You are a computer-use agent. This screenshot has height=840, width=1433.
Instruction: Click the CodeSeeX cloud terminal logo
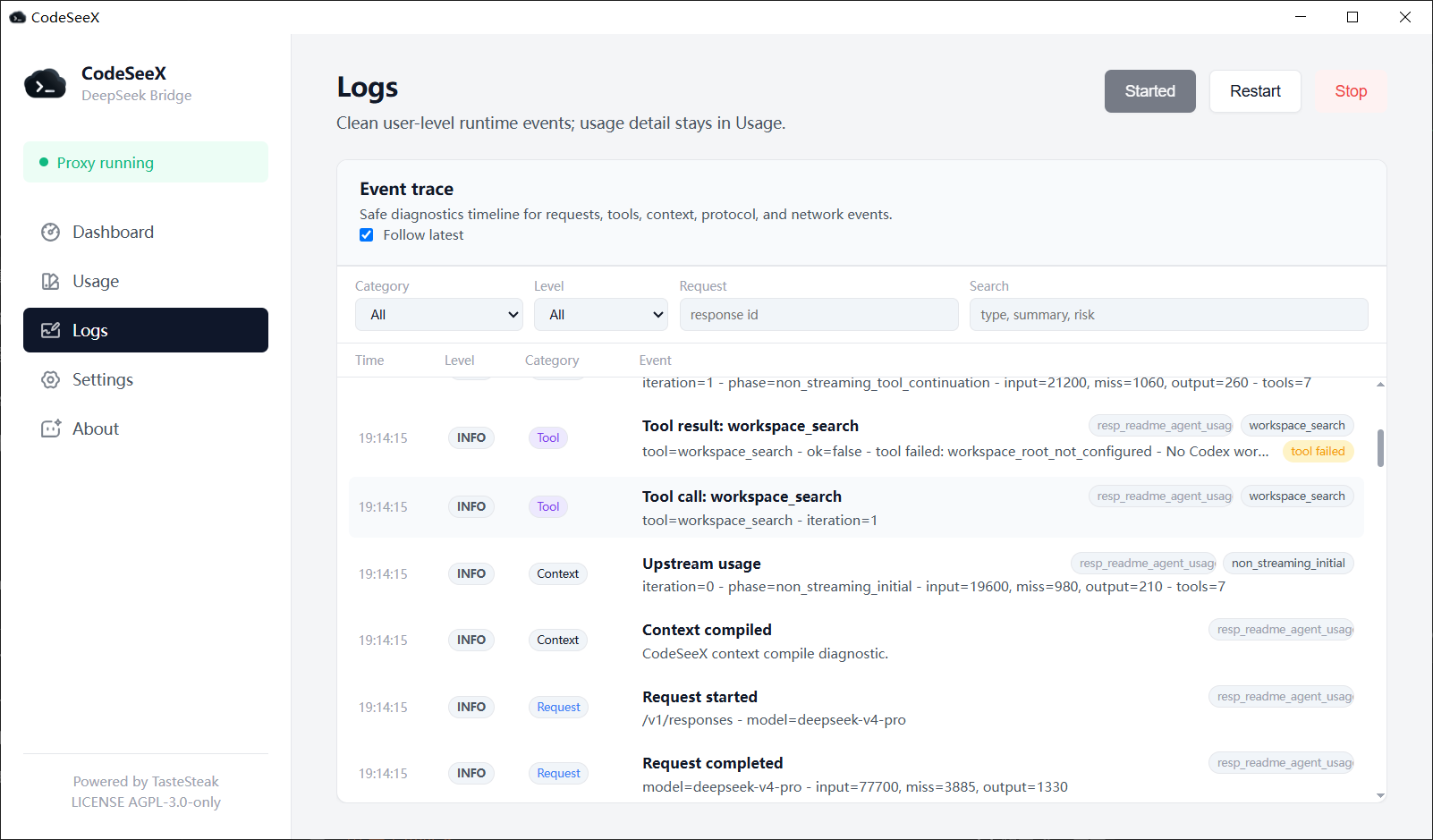(x=45, y=84)
